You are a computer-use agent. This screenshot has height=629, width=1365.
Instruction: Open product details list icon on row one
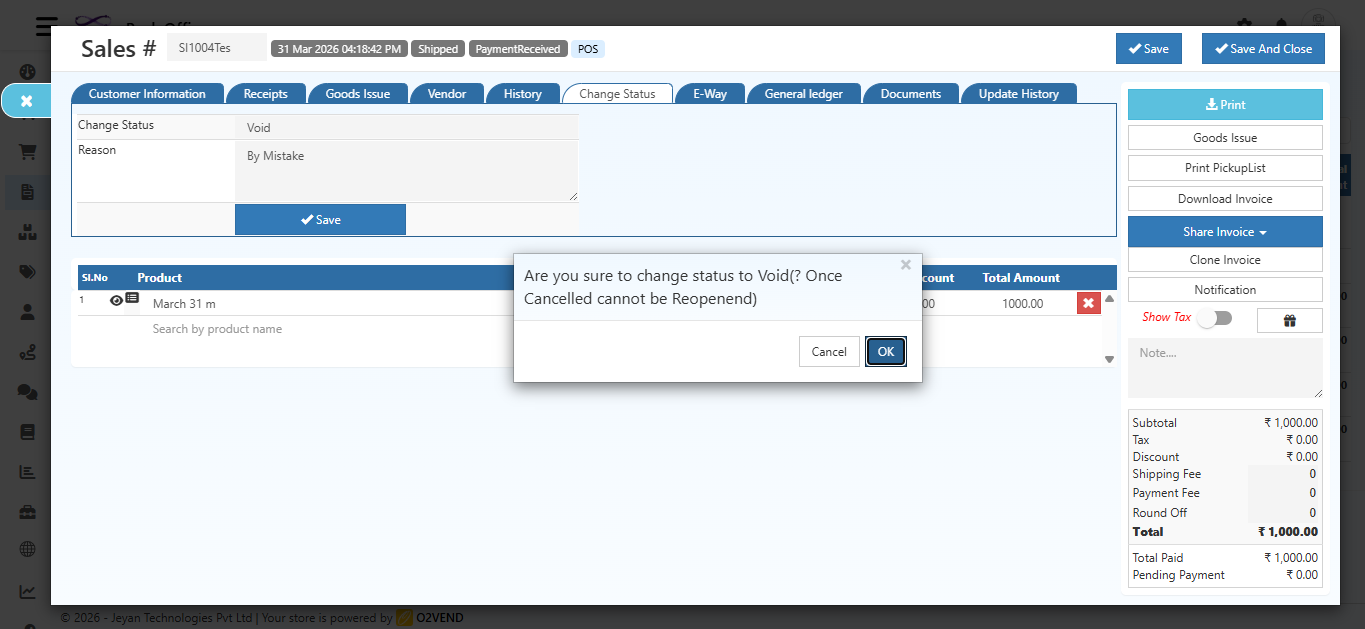(130, 299)
